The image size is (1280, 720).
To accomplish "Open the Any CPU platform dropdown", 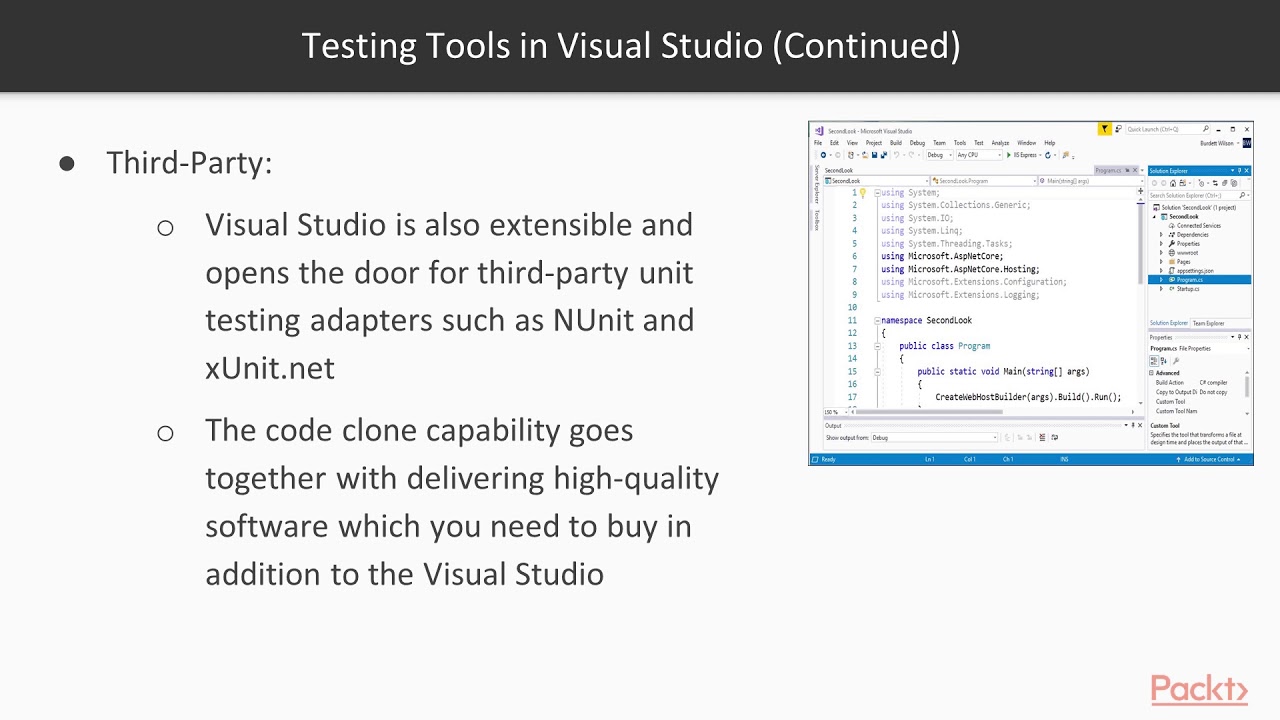I will [x=979, y=155].
